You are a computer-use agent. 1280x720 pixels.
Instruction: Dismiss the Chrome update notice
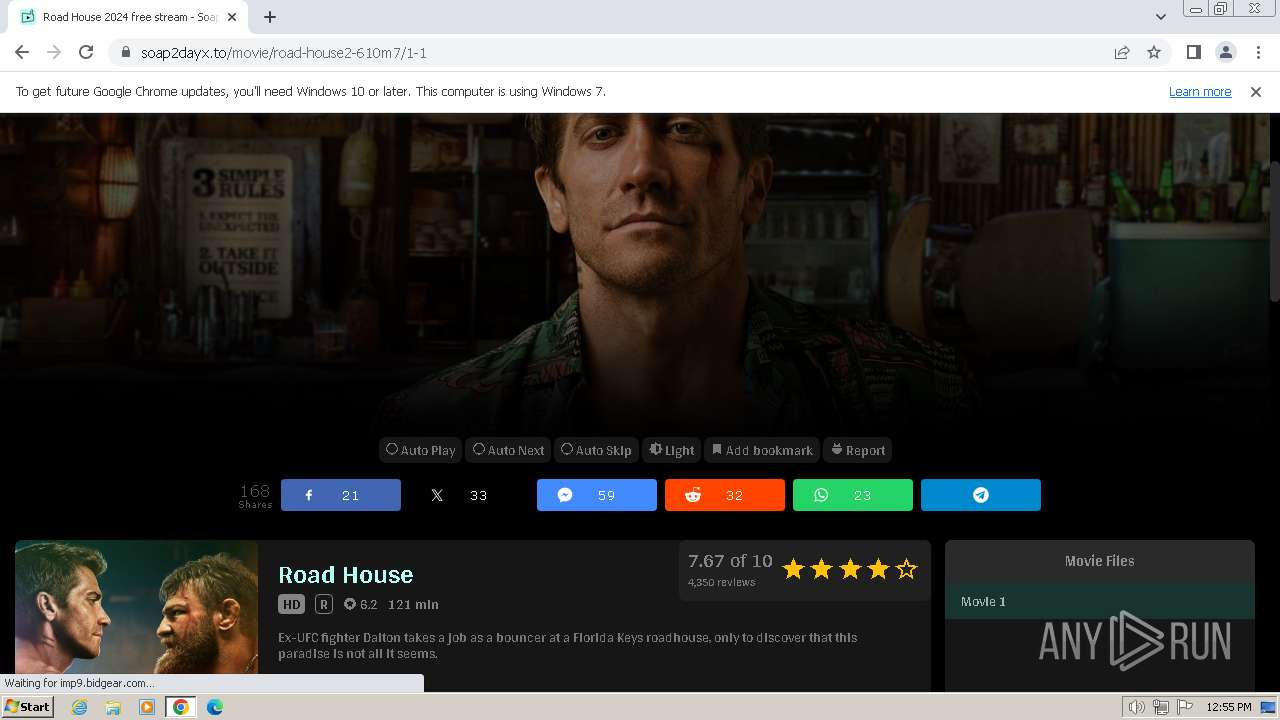pyautogui.click(x=1256, y=91)
